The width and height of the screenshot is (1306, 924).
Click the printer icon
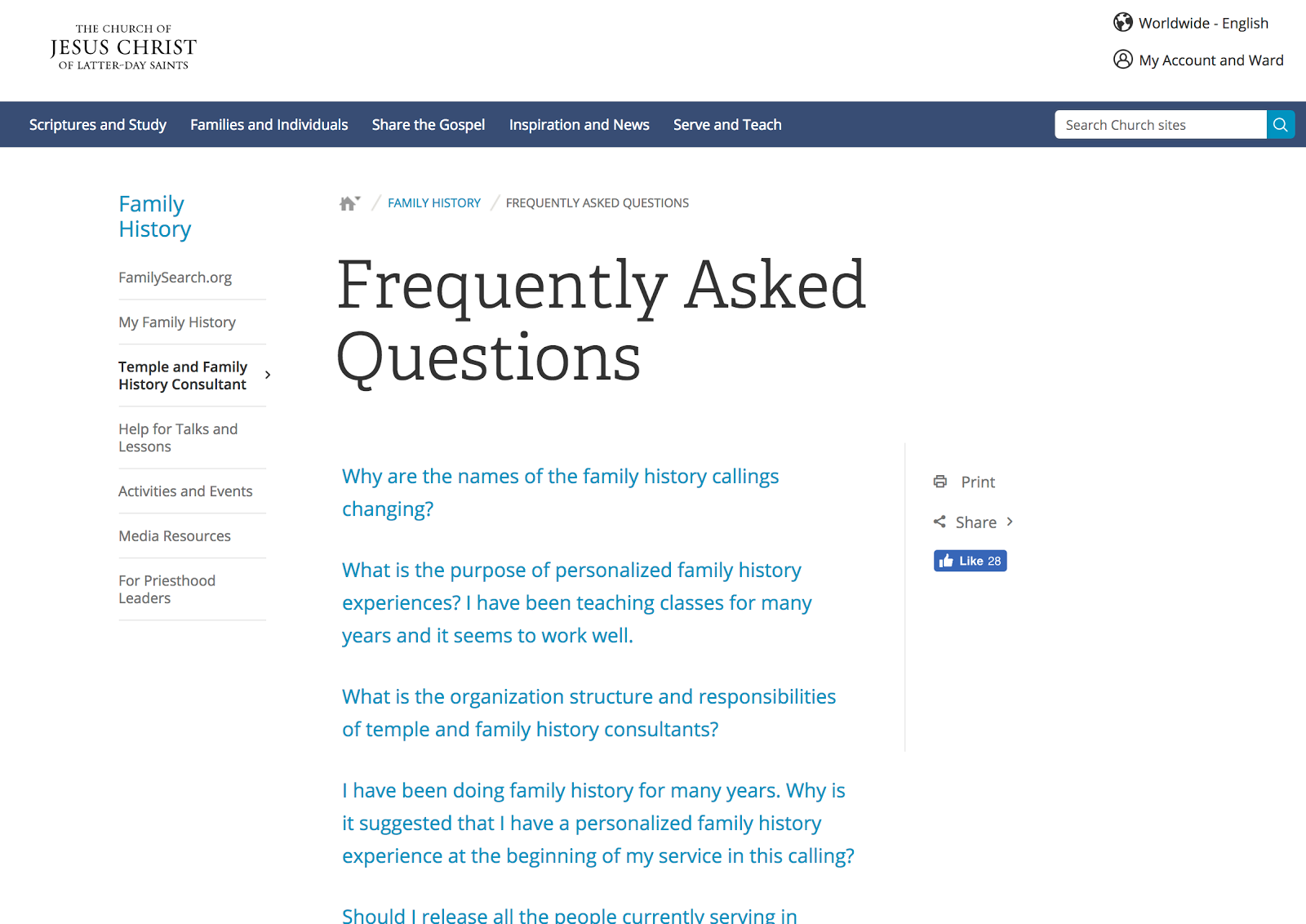940,482
